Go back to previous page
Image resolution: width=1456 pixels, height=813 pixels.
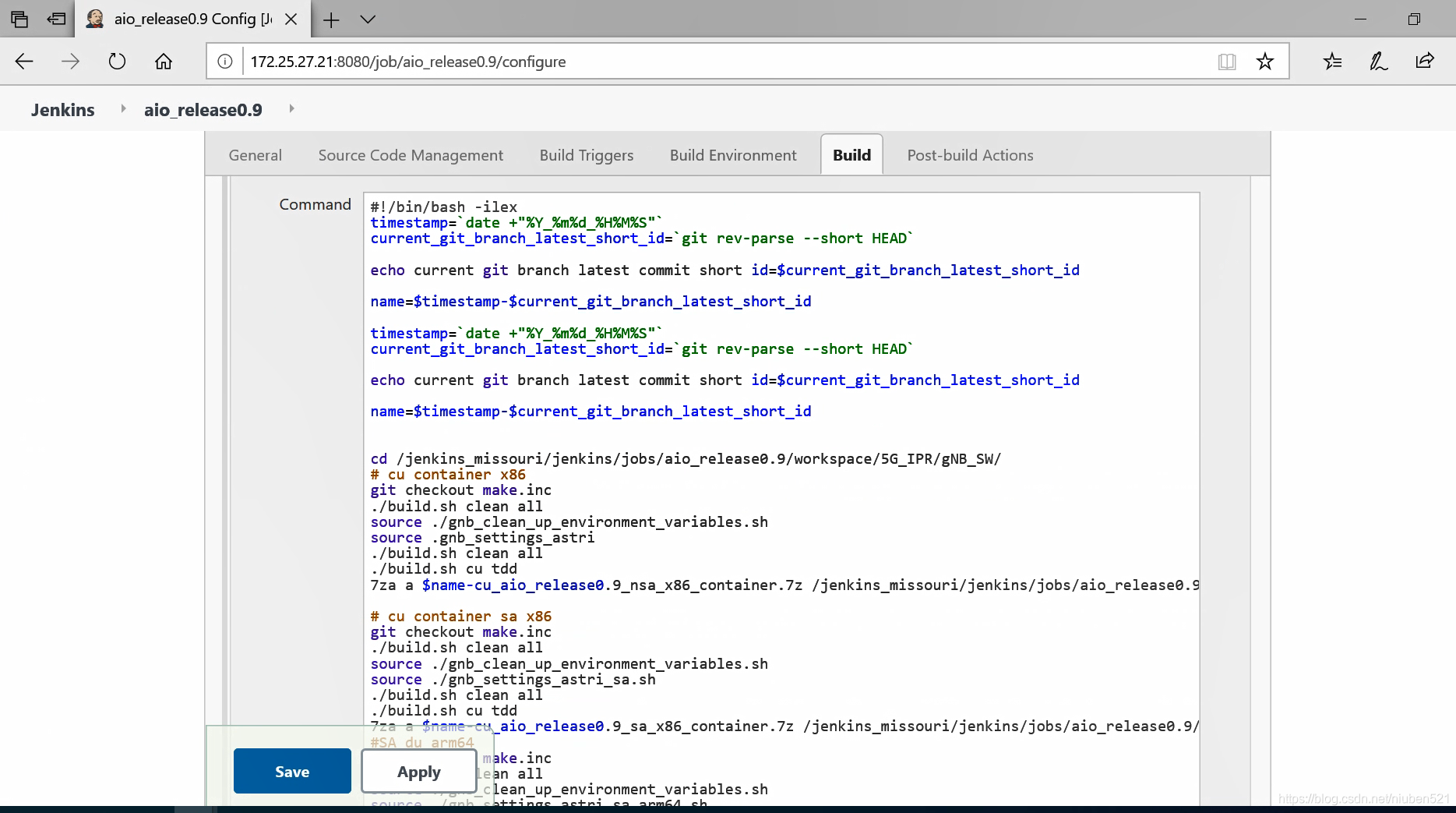click(x=24, y=62)
